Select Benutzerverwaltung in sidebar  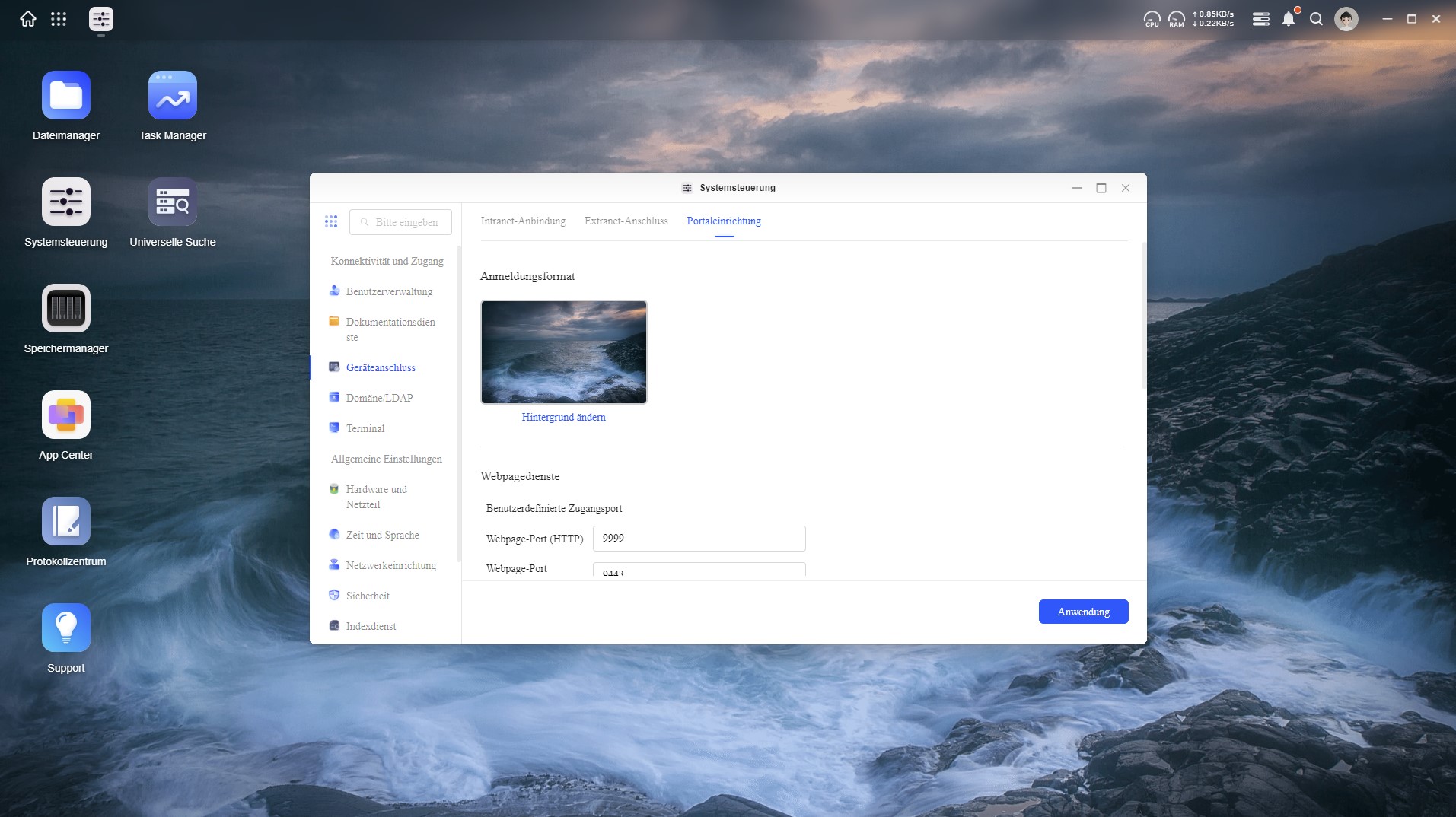(x=389, y=292)
